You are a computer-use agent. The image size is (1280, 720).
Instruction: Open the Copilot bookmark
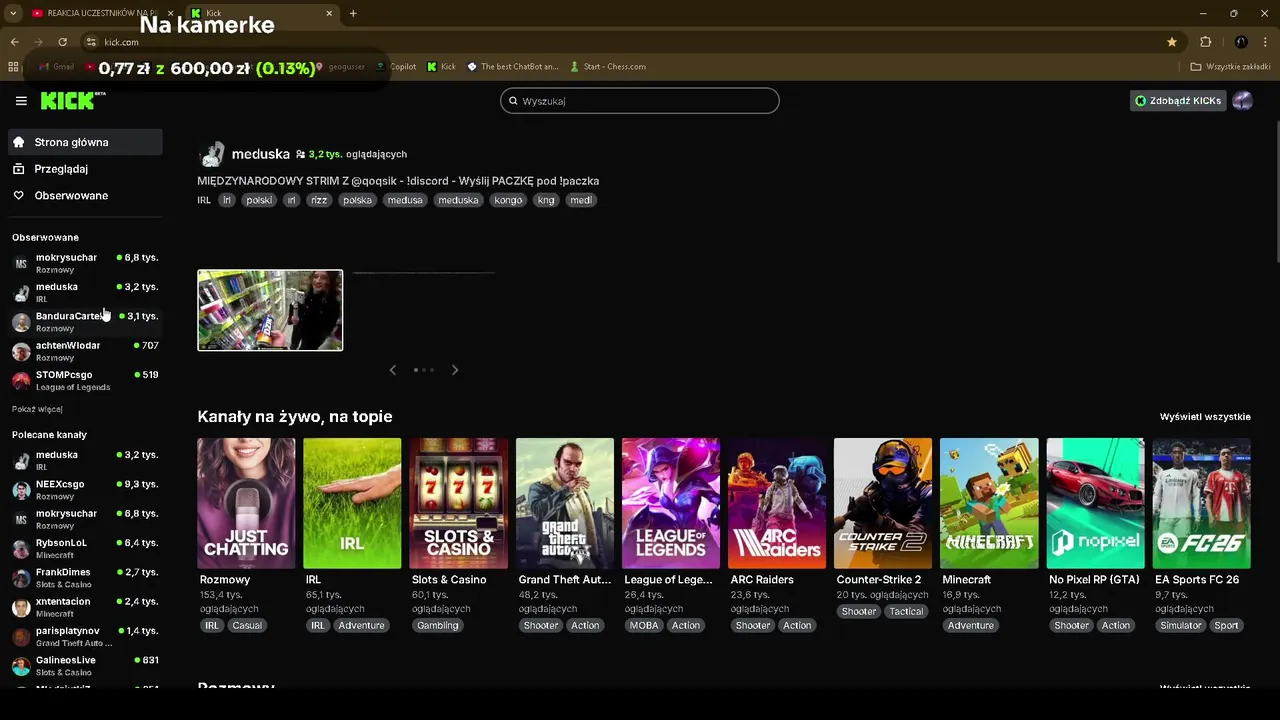coord(396,67)
